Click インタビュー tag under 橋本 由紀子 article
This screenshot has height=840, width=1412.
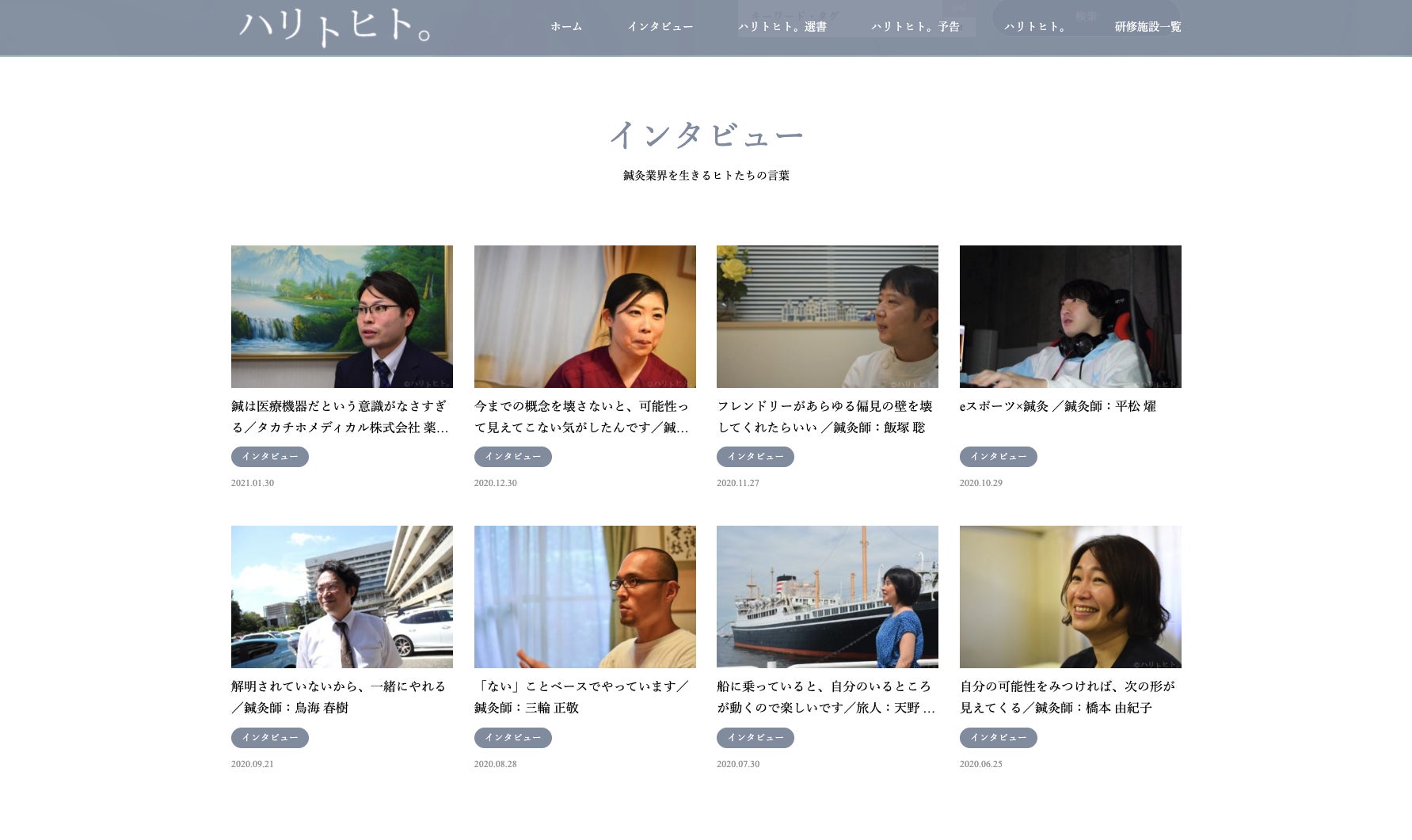[998, 738]
